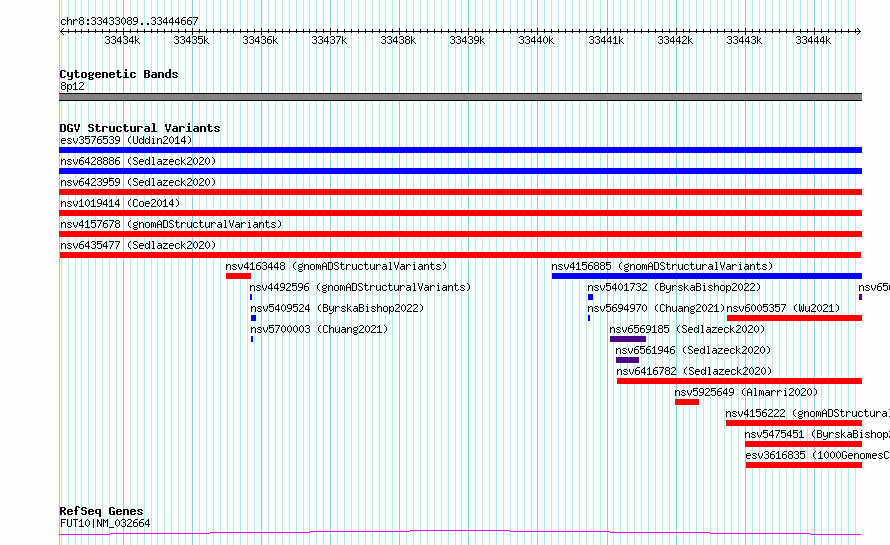Click the chr8:33433089..33444667 position label
This screenshot has height=545, width=890.
click(x=129, y=22)
